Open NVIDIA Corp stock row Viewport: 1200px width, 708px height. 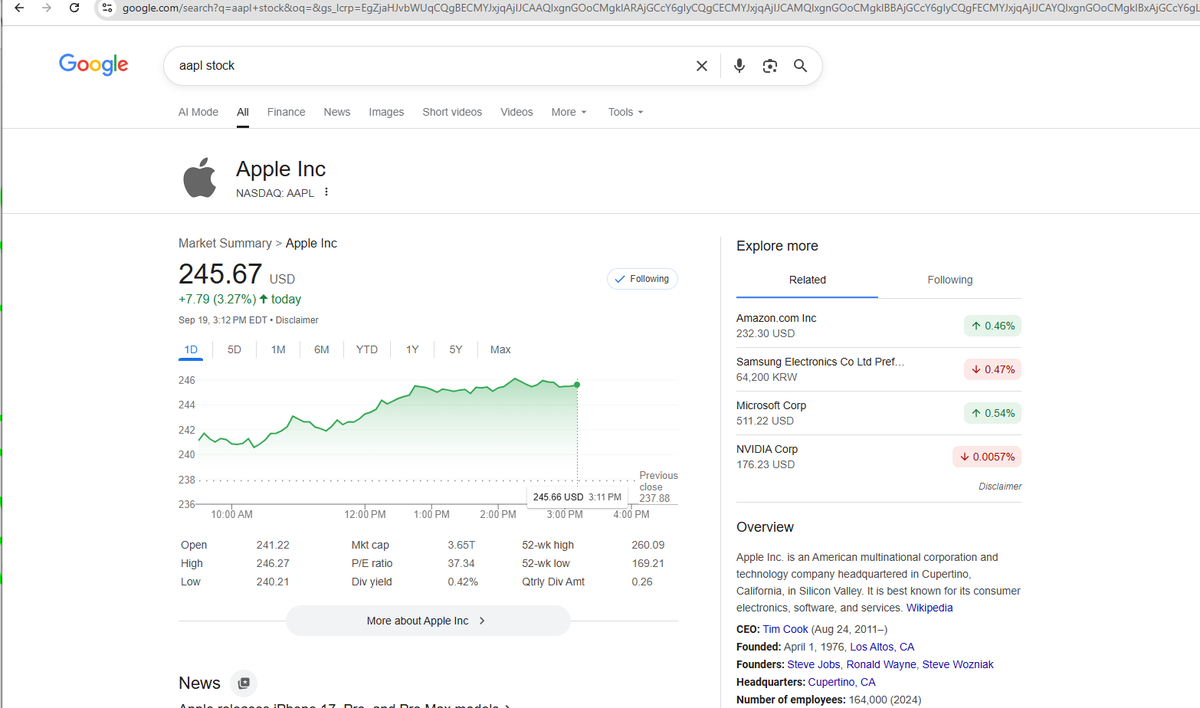pos(879,457)
